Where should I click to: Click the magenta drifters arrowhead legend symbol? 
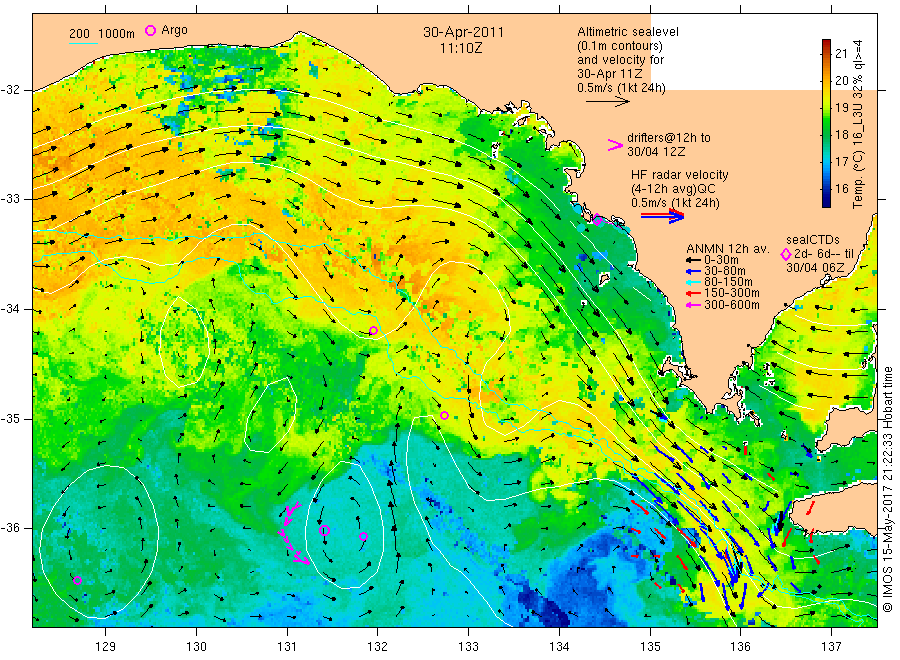615,145
